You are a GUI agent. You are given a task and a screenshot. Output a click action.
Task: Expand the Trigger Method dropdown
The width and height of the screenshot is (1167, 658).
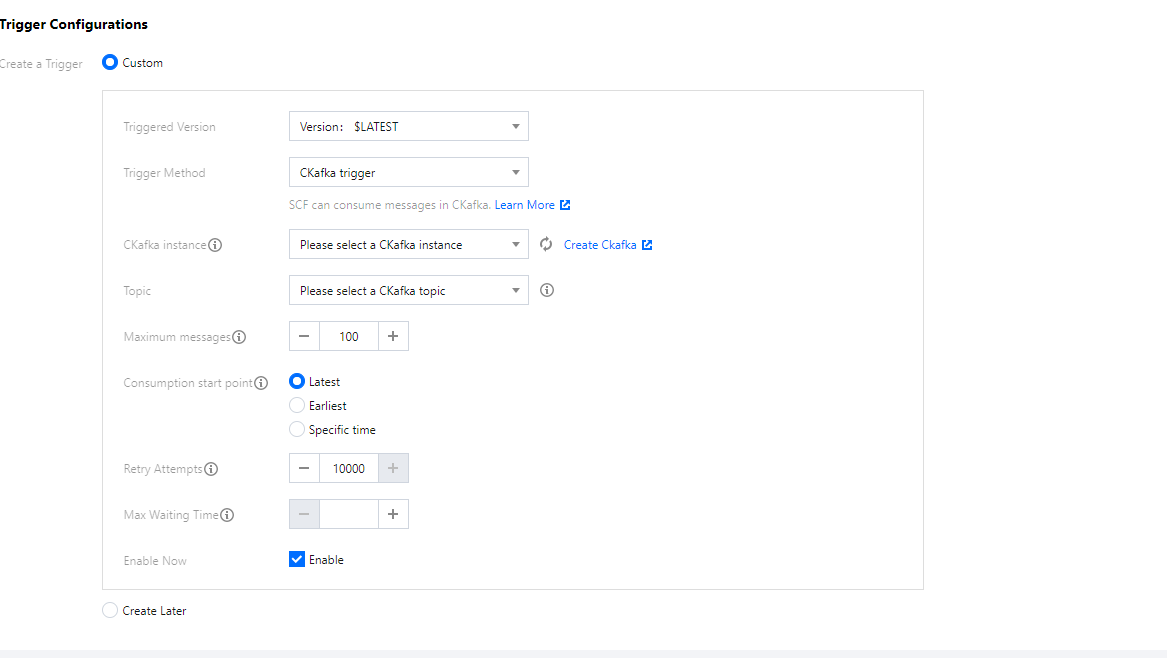[x=408, y=173]
